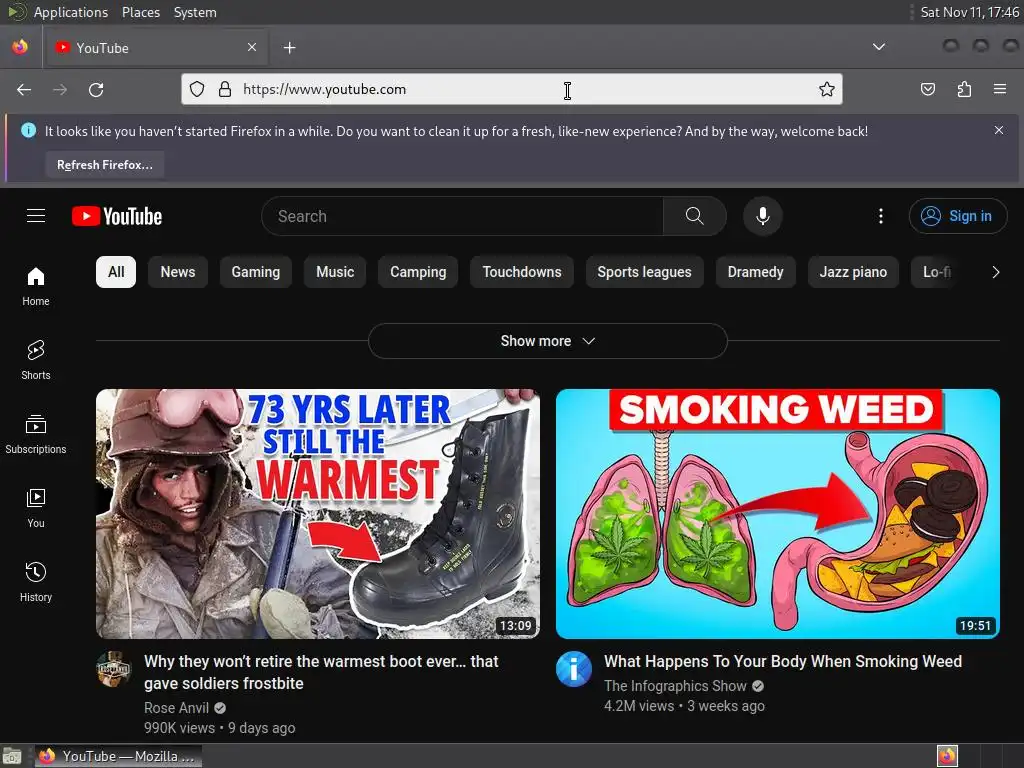The width and height of the screenshot is (1024, 768).
Task: Open You section in sidebar
Action: [36, 508]
